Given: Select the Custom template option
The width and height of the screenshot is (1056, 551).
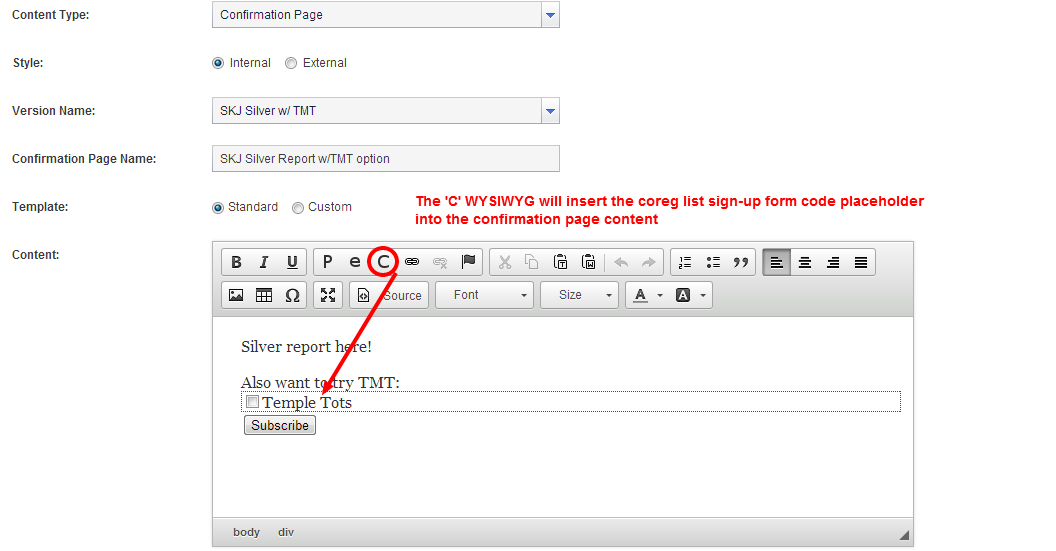Looking at the screenshot, I should (x=298, y=207).
